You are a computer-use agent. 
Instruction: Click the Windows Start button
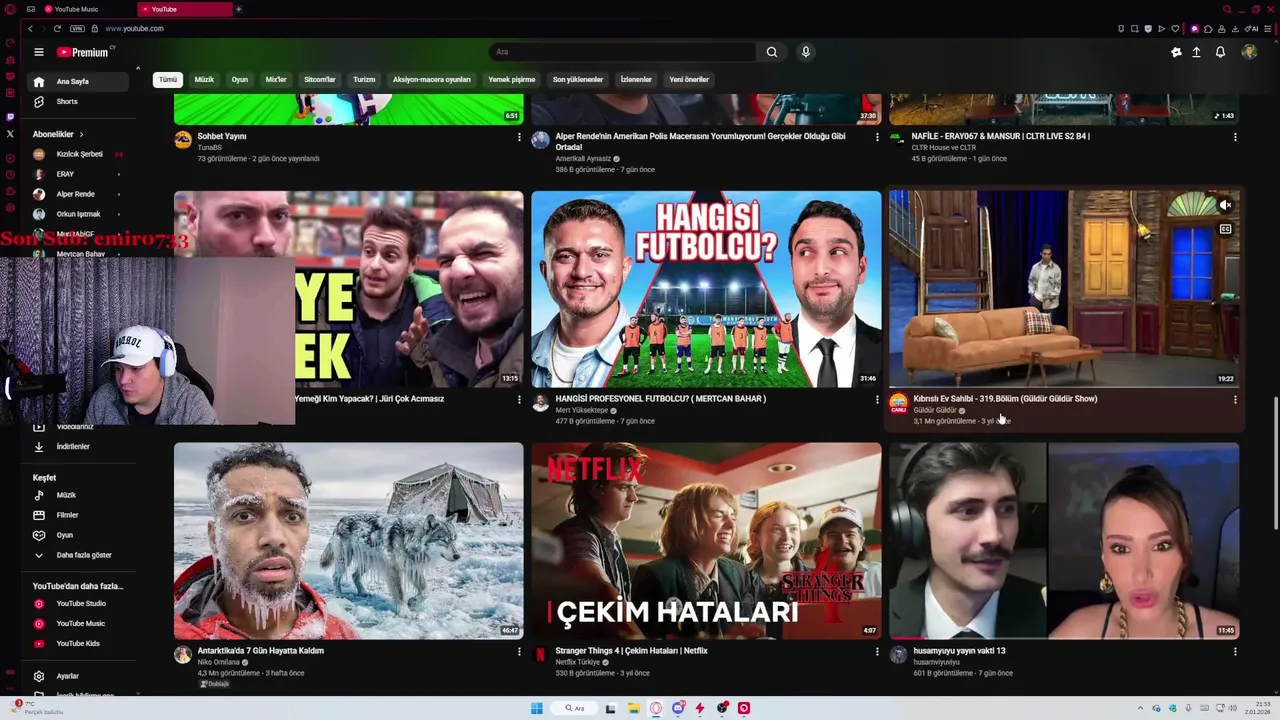pos(536,708)
